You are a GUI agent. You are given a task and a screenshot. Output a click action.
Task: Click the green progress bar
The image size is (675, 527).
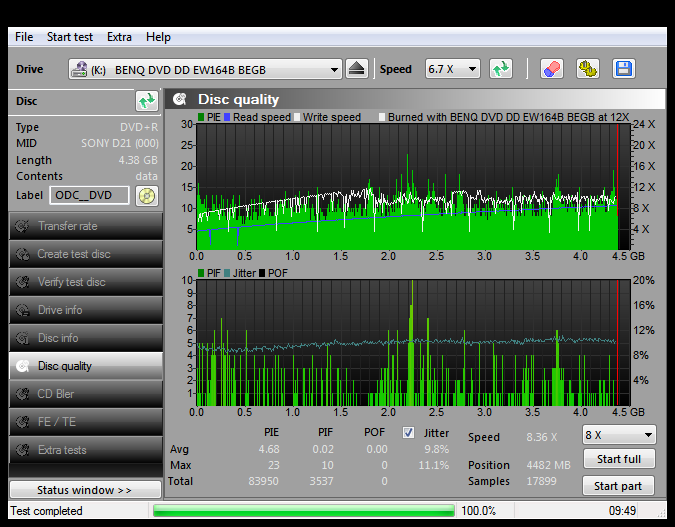coord(304,511)
